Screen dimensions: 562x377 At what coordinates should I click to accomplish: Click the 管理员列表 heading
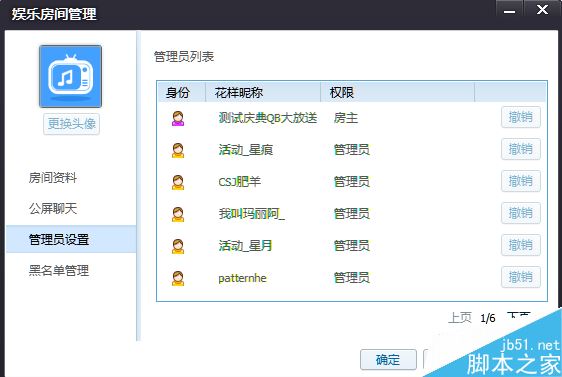(x=184, y=57)
